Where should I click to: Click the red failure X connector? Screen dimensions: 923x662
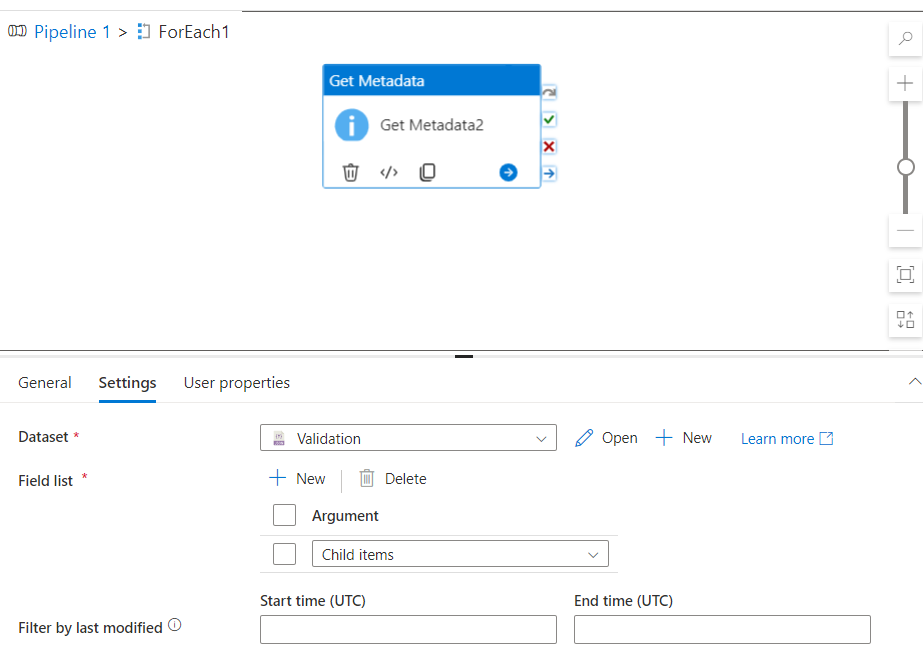[x=549, y=147]
